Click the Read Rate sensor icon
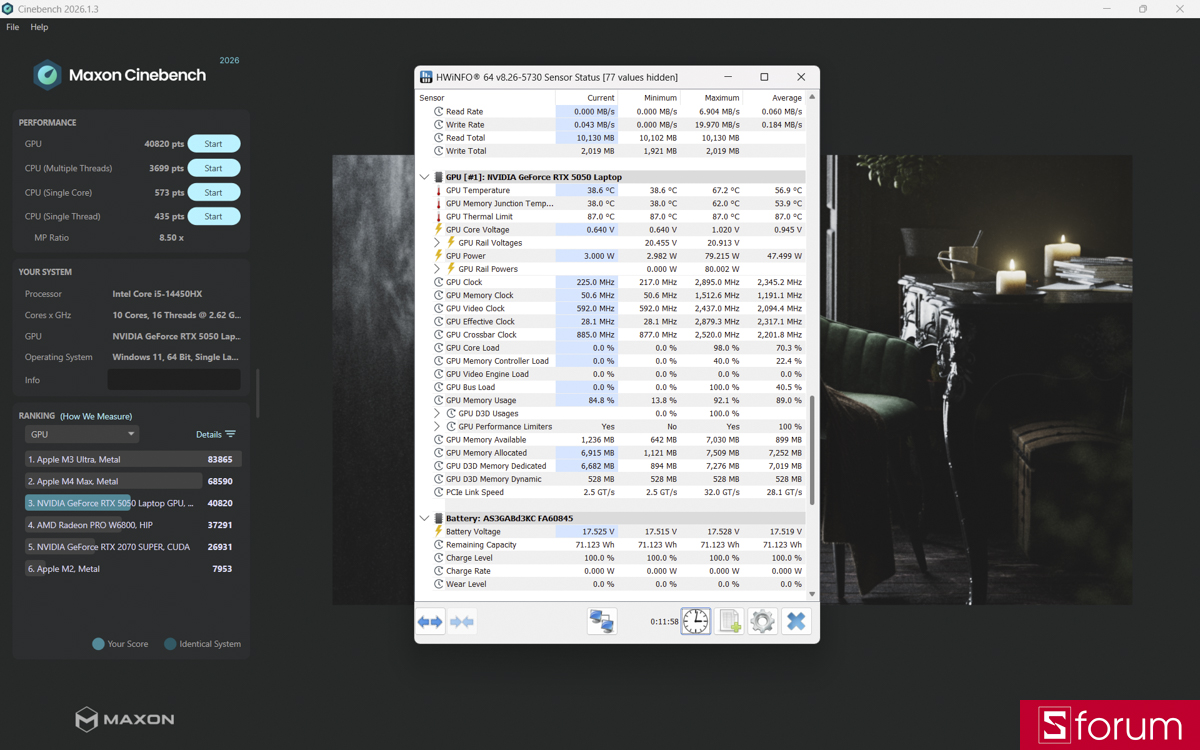Viewport: 1200px width, 750px height. point(438,112)
